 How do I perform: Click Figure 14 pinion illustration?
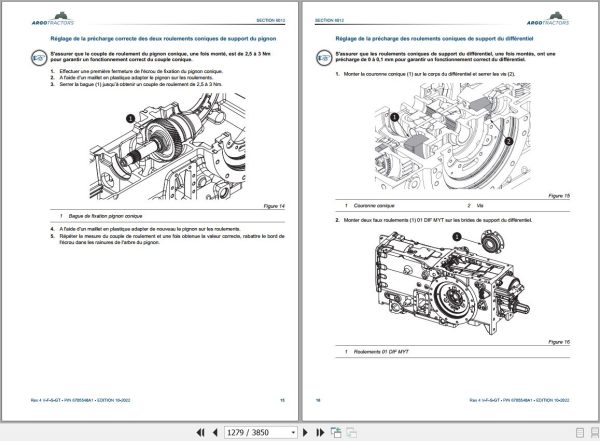point(168,146)
